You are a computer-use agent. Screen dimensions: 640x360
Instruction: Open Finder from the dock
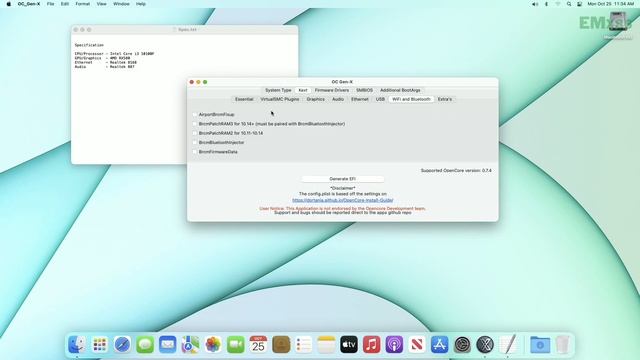(77, 345)
